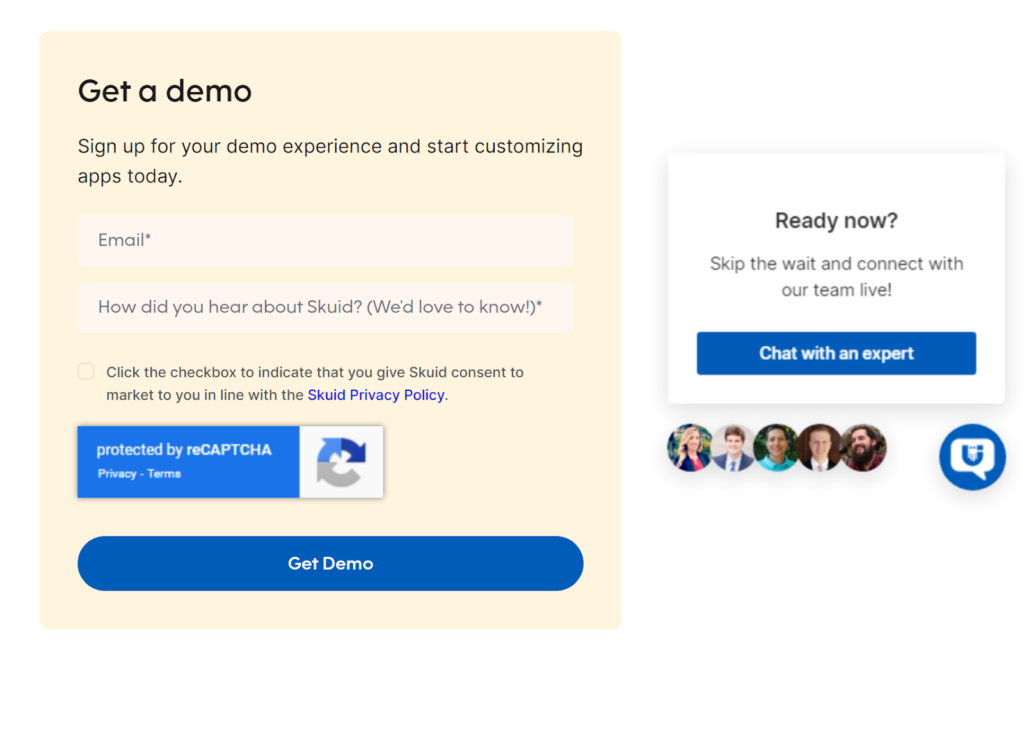Screen dimensions: 1024x736
Task: Click the blonde woman's team avatar
Action: coord(690,447)
